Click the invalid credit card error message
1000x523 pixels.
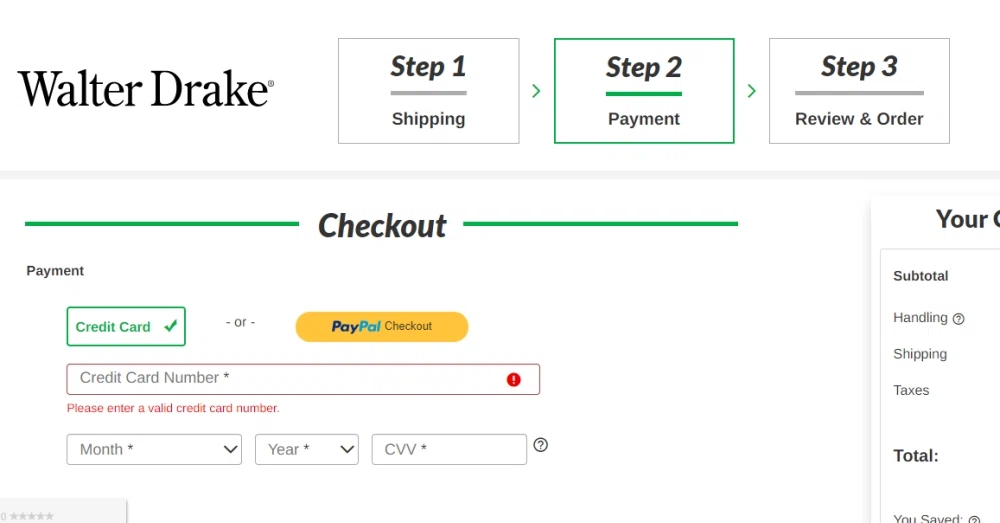pos(173,408)
